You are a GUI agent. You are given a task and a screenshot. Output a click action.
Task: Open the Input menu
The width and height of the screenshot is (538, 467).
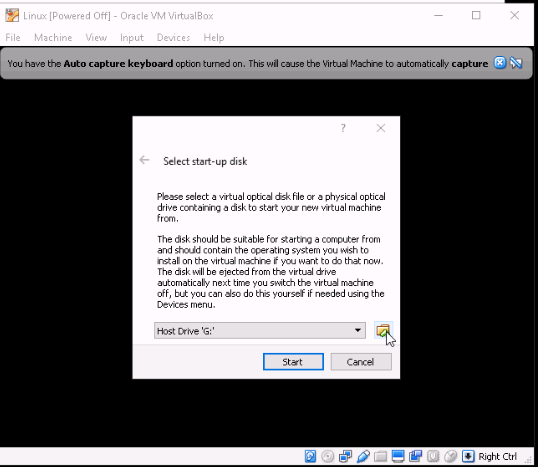click(x=132, y=37)
